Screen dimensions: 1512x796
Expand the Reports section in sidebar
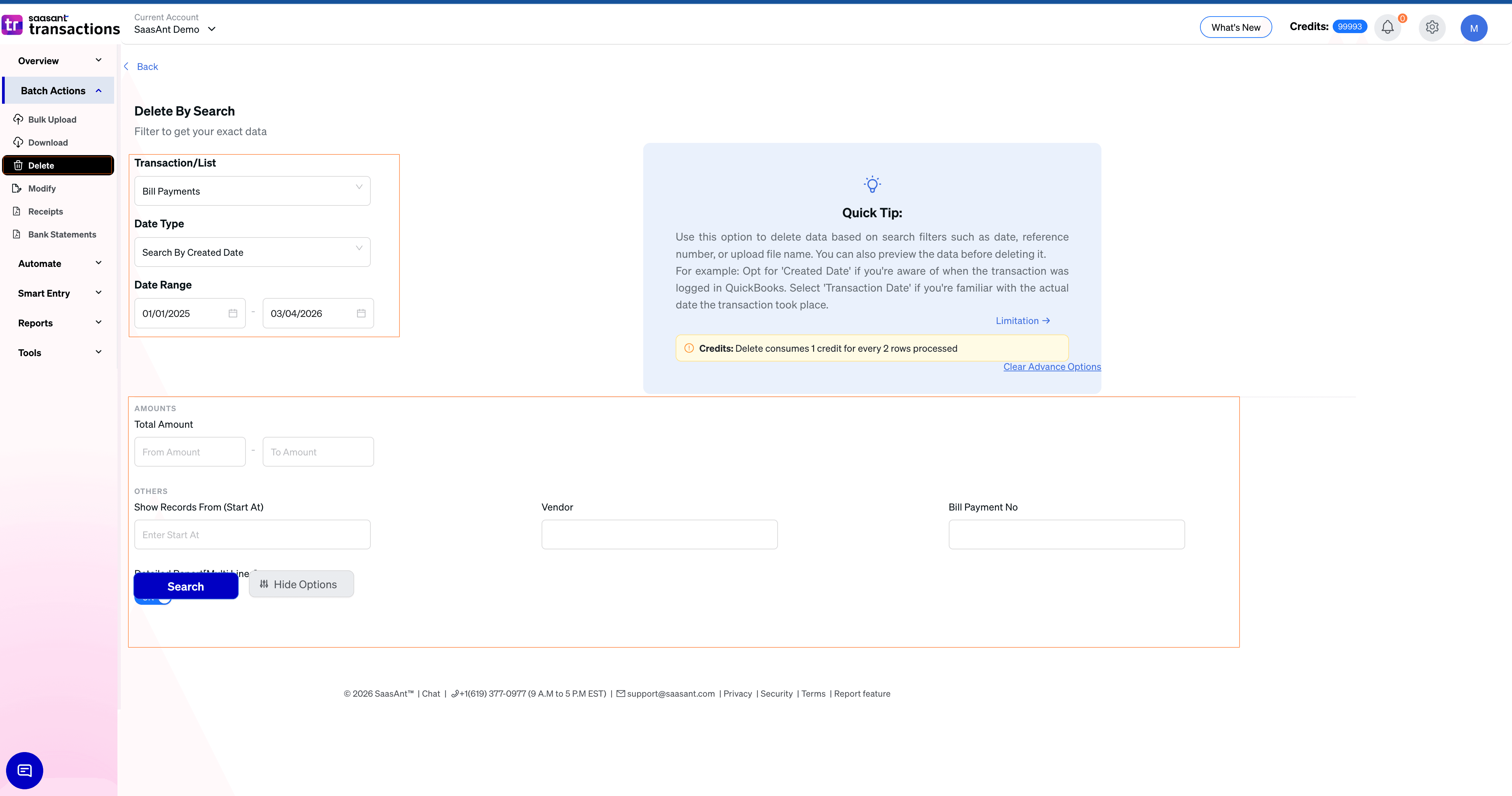59,323
